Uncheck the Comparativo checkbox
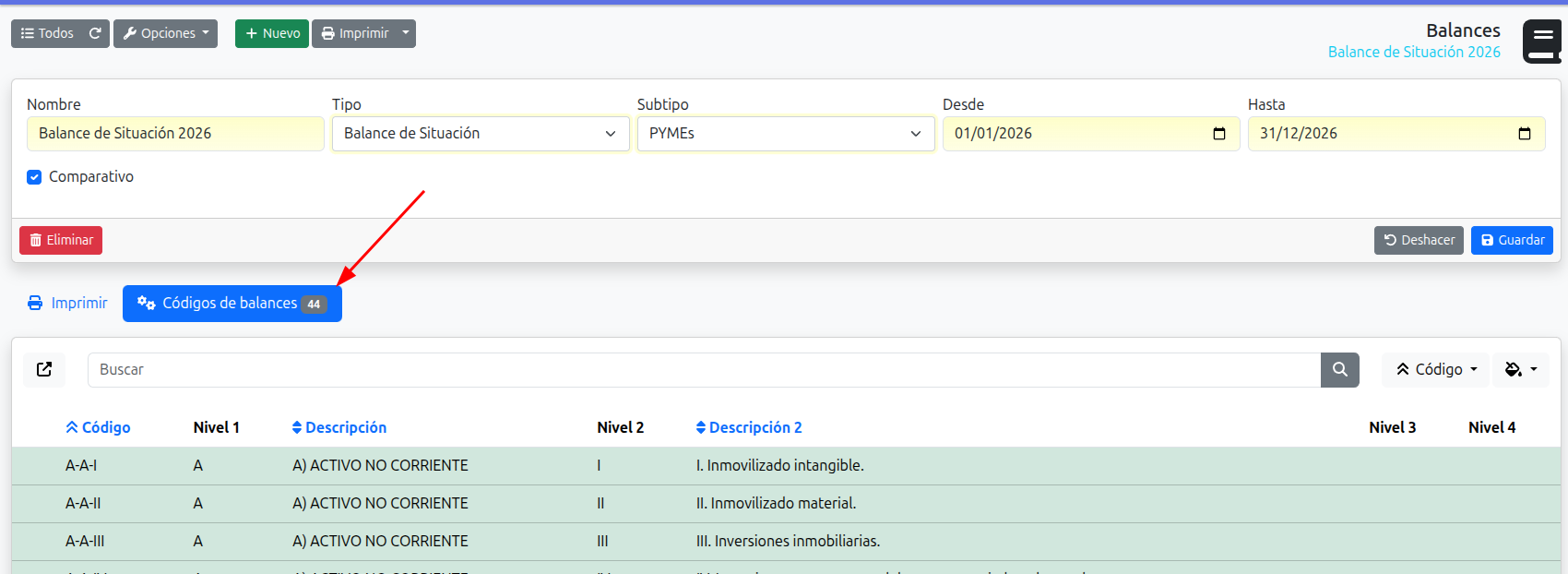This screenshot has width=1568, height=574. [34, 177]
